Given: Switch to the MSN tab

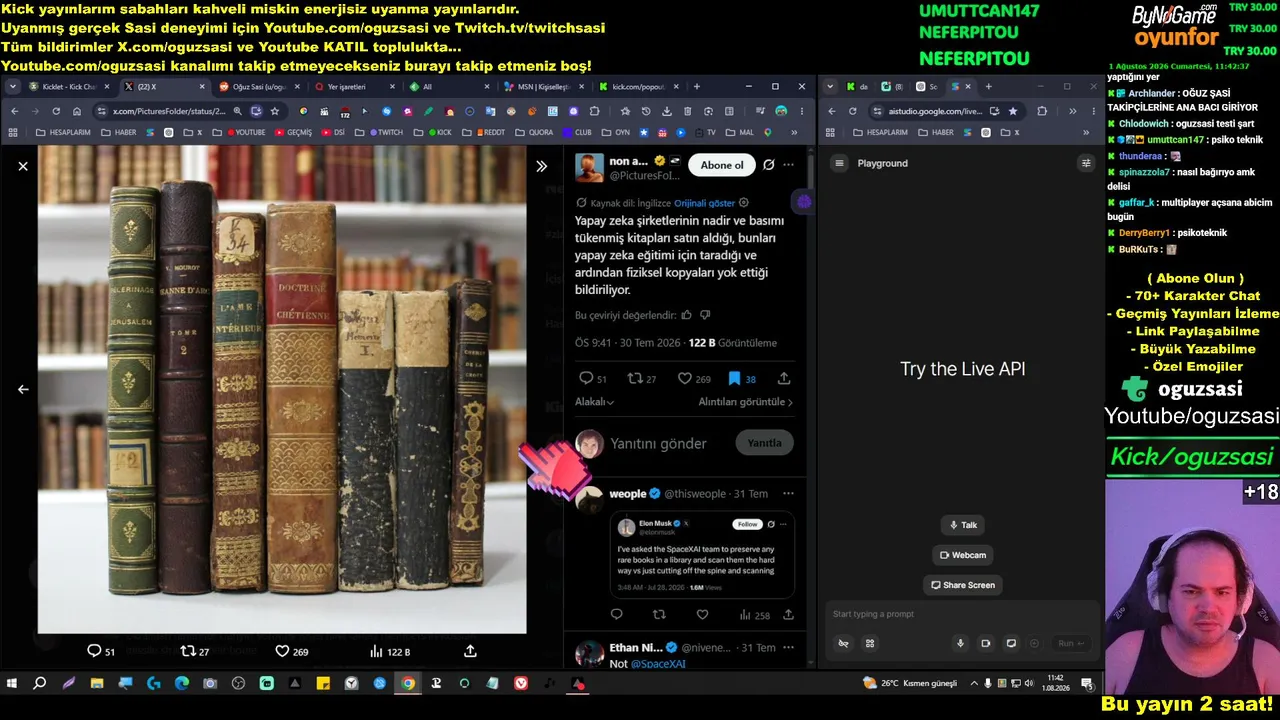Looking at the screenshot, I should tap(541, 87).
